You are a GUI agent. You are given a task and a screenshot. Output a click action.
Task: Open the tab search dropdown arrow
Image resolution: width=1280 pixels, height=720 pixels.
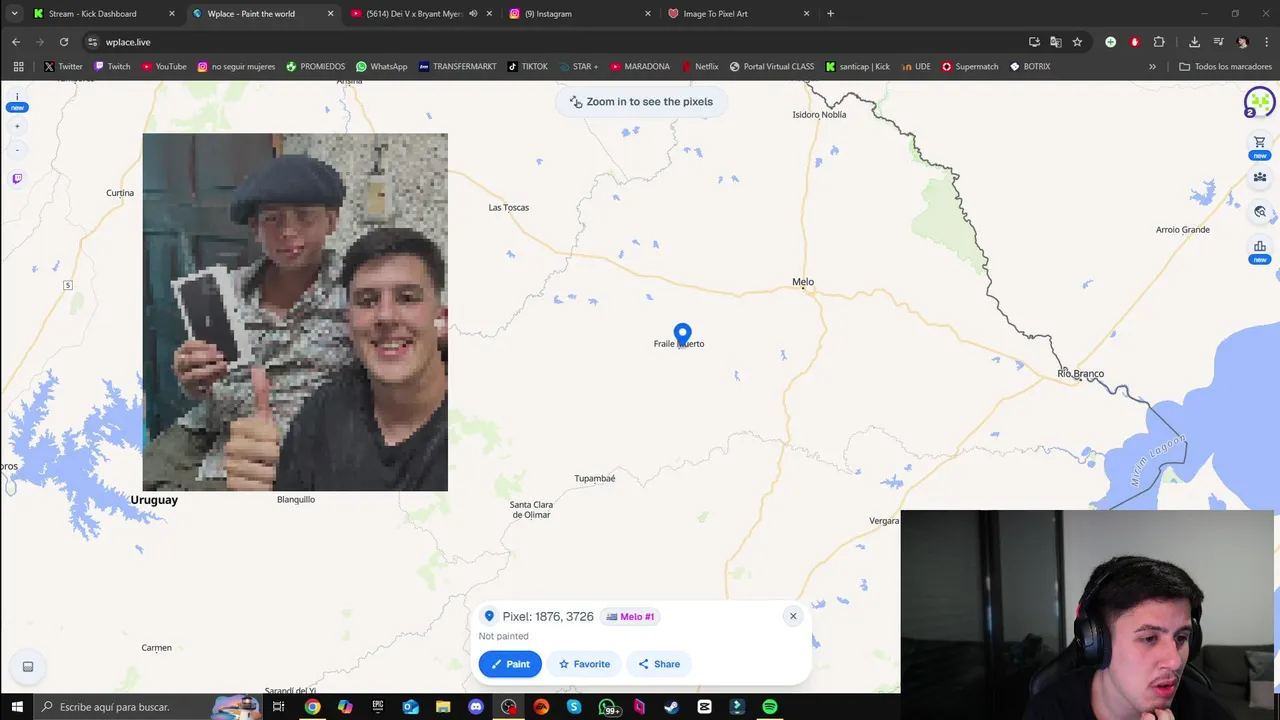[14, 14]
